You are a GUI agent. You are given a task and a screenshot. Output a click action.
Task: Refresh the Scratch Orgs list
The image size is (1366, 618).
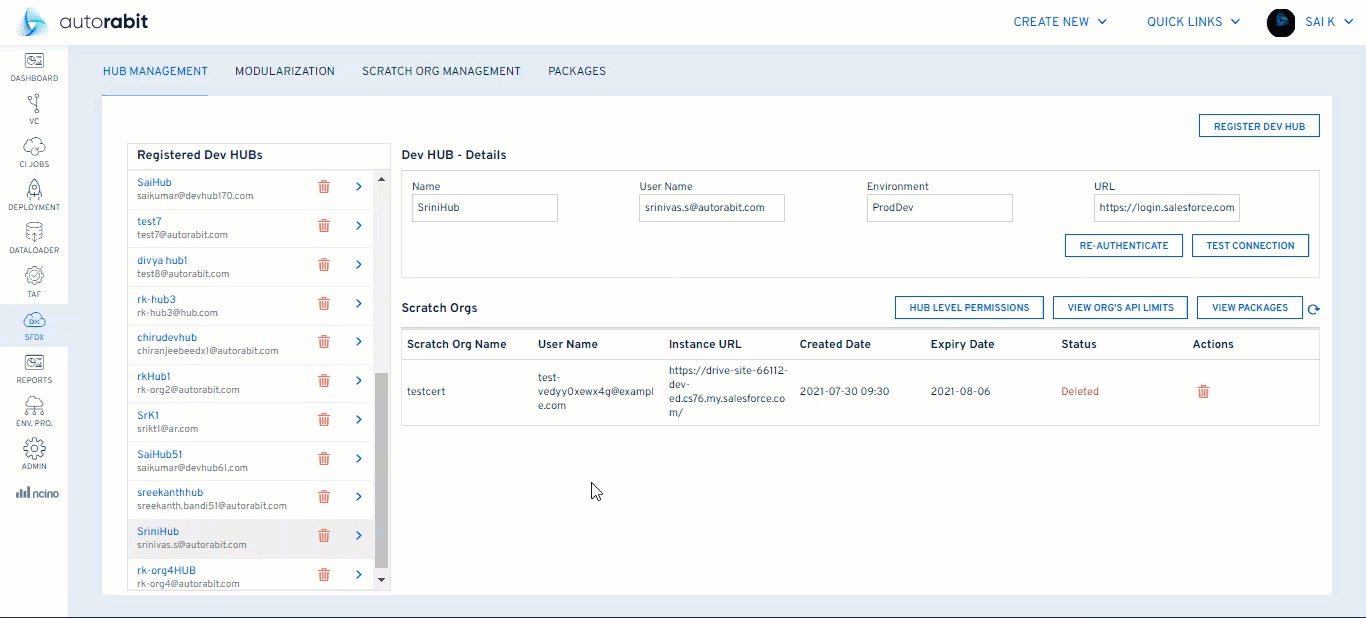point(1314,309)
